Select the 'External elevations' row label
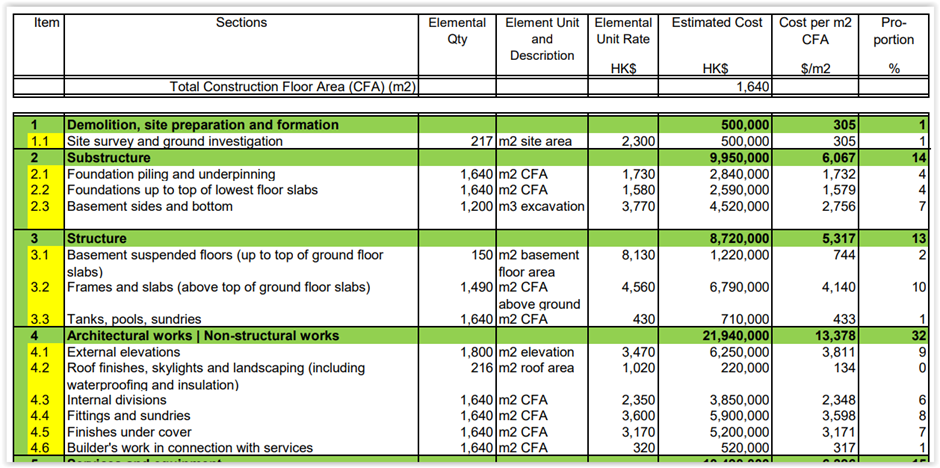940x468 pixels. click(126, 352)
